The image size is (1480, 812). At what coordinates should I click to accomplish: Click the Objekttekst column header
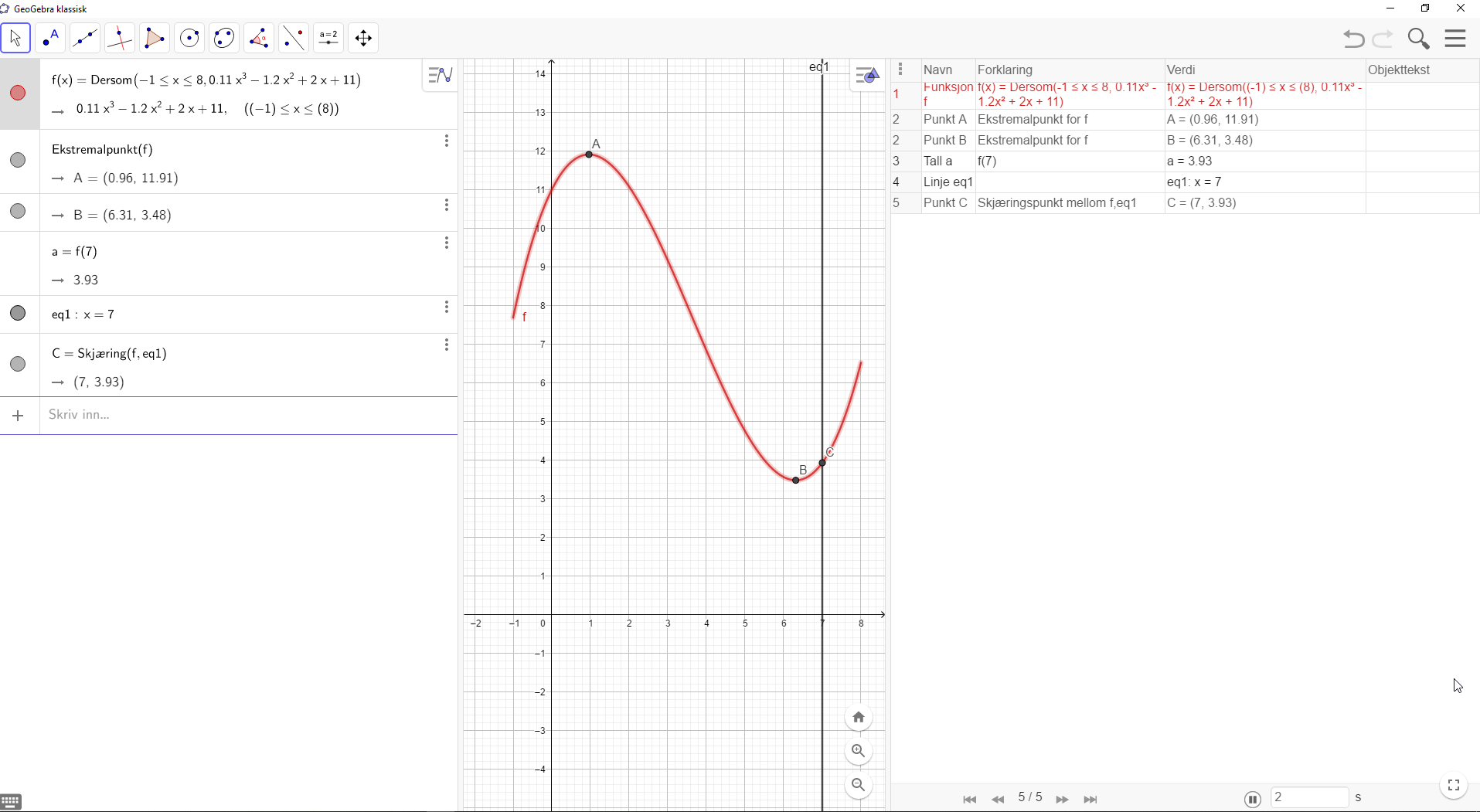tap(1422, 70)
